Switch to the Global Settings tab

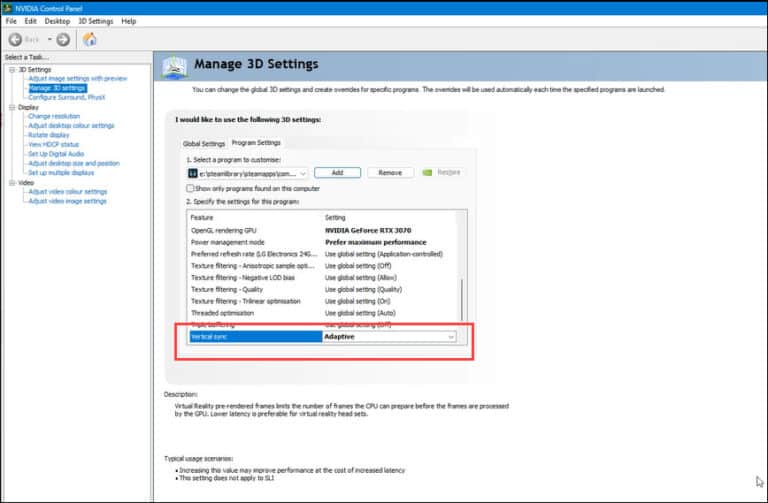tap(203, 143)
